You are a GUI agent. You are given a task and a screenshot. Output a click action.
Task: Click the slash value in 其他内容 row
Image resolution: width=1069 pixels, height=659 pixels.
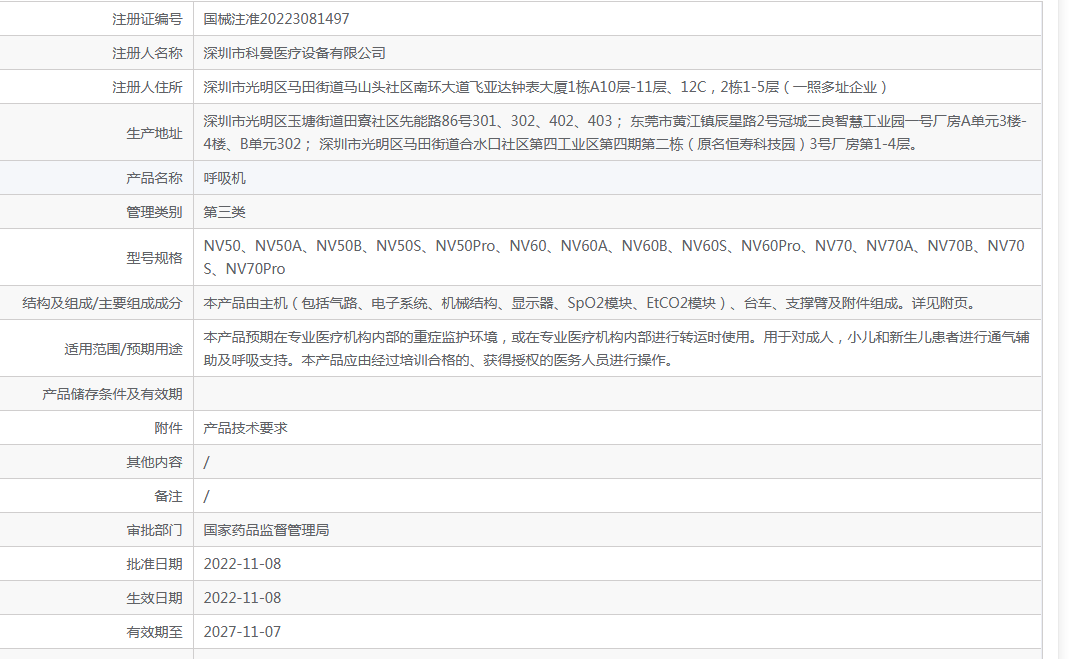coord(207,462)
